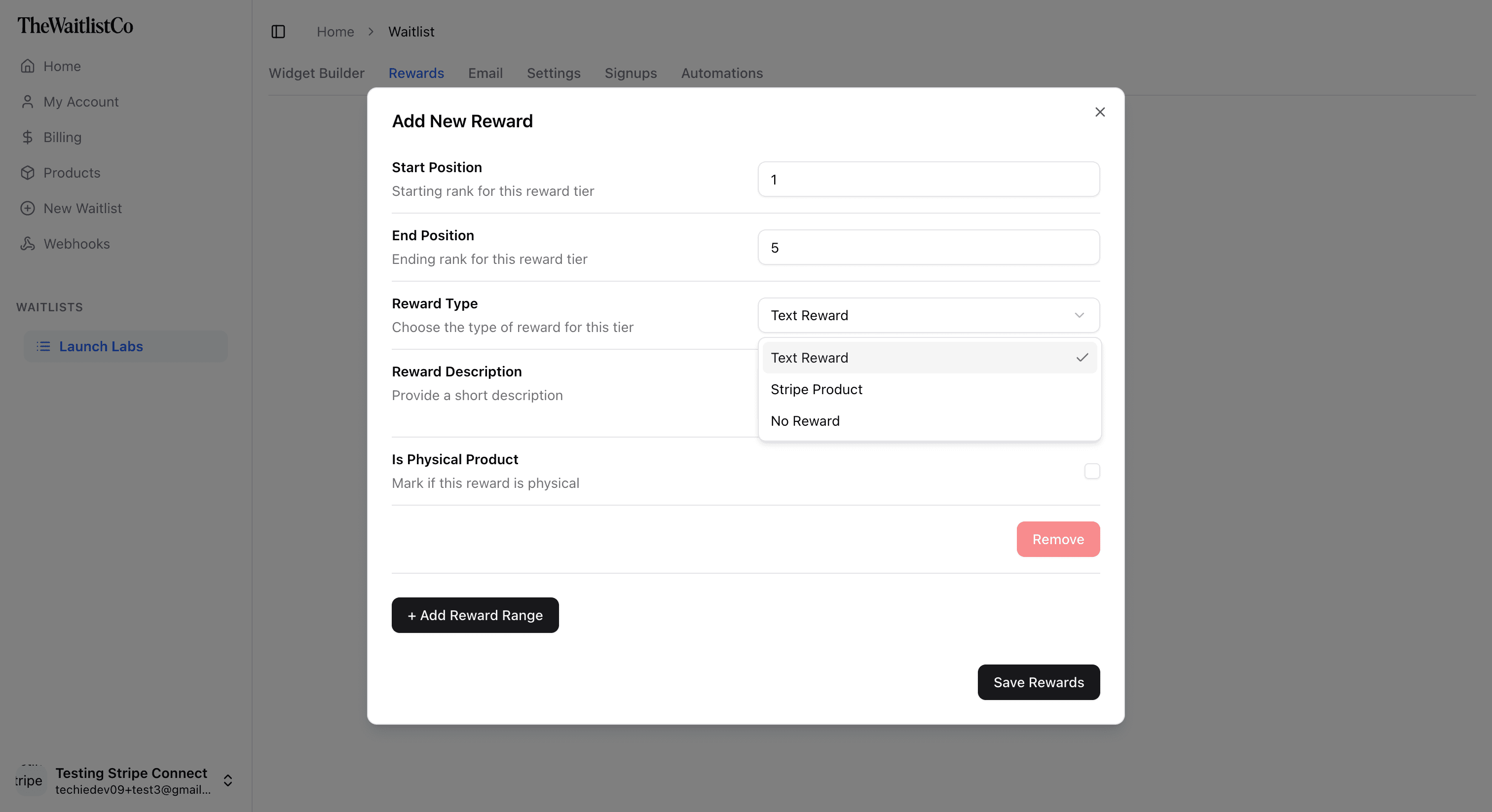Select the Billing dollar icon

click(29, 137)
